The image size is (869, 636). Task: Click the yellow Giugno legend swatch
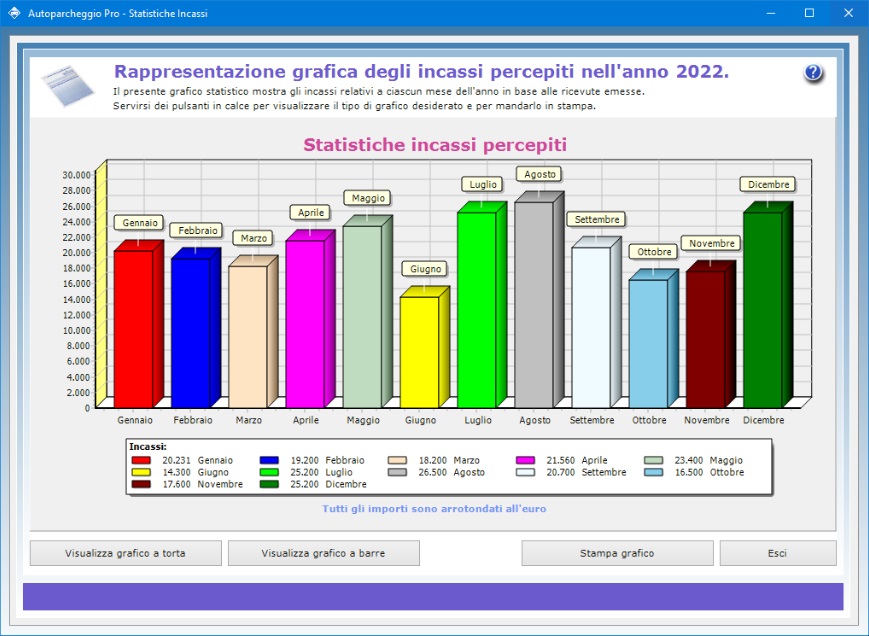pos(141,473)
